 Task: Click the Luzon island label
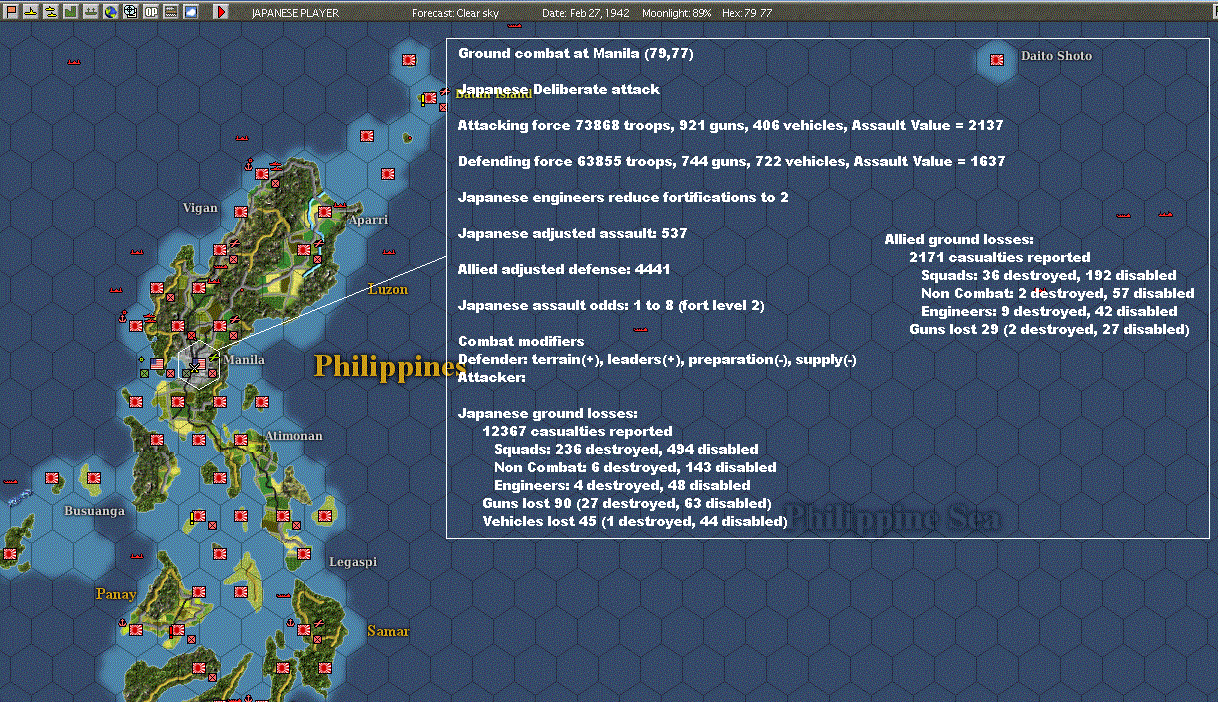click(388, 289)
